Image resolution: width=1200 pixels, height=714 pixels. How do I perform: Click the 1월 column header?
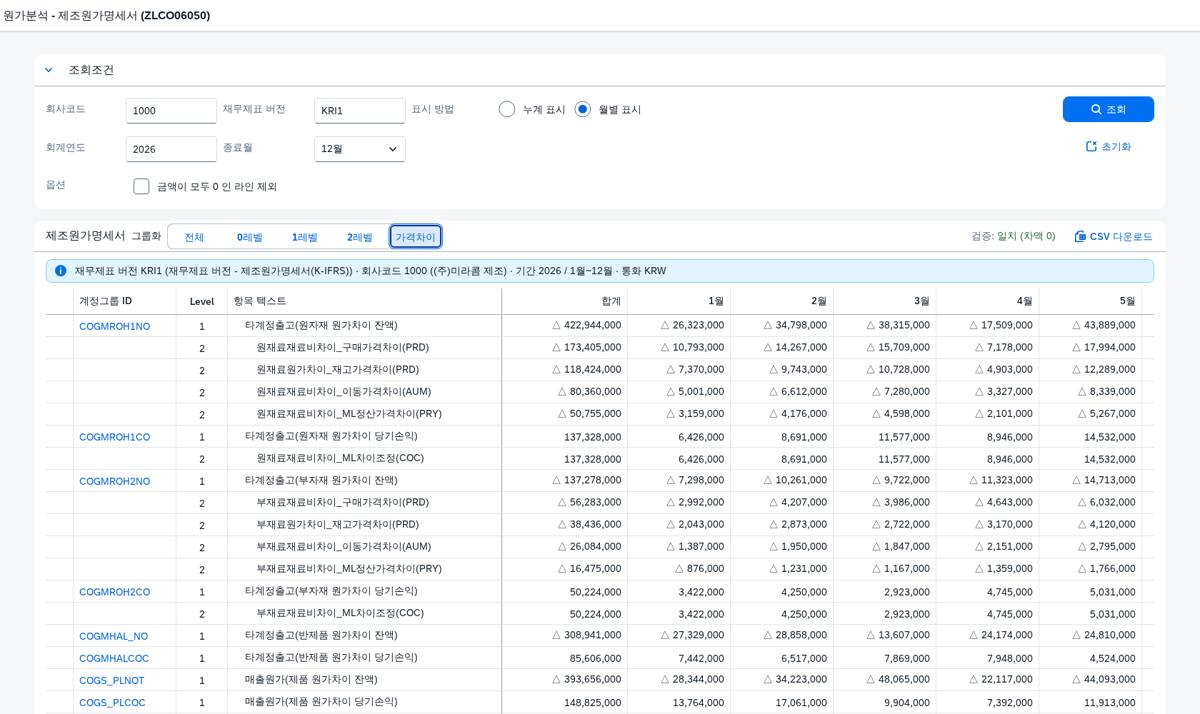point(679,301)
